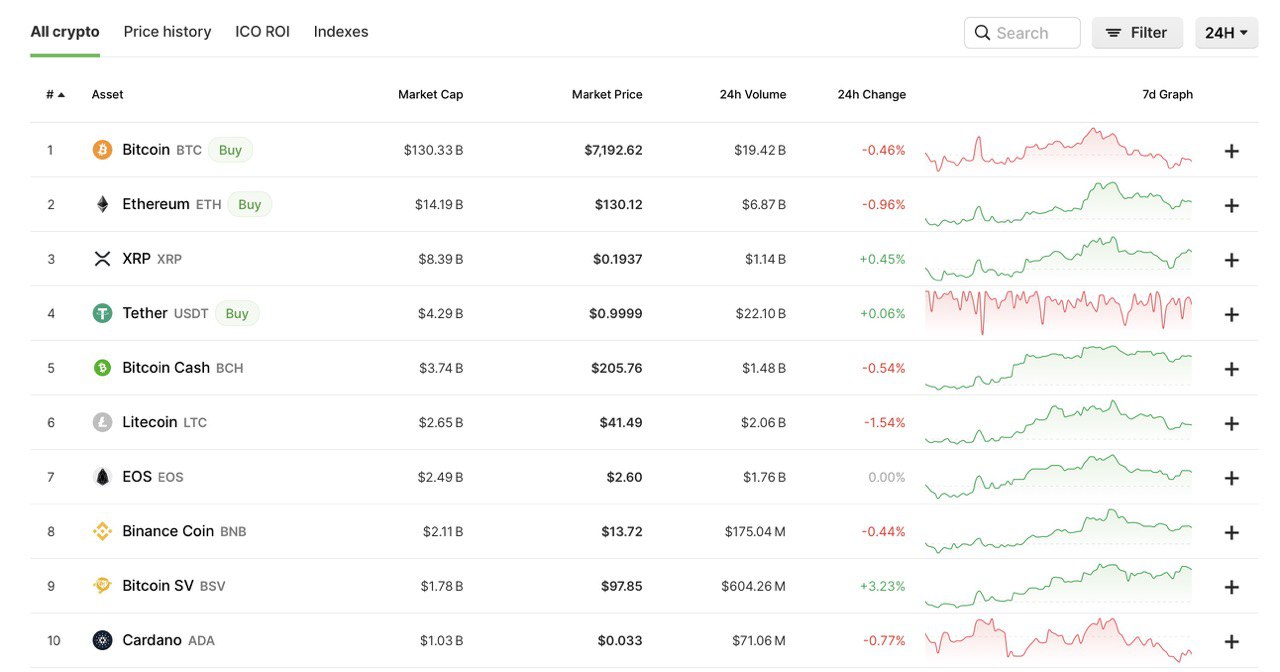
Task: Click Bitcoin SV change +3.23%
Action: click(x=882, y=586)
